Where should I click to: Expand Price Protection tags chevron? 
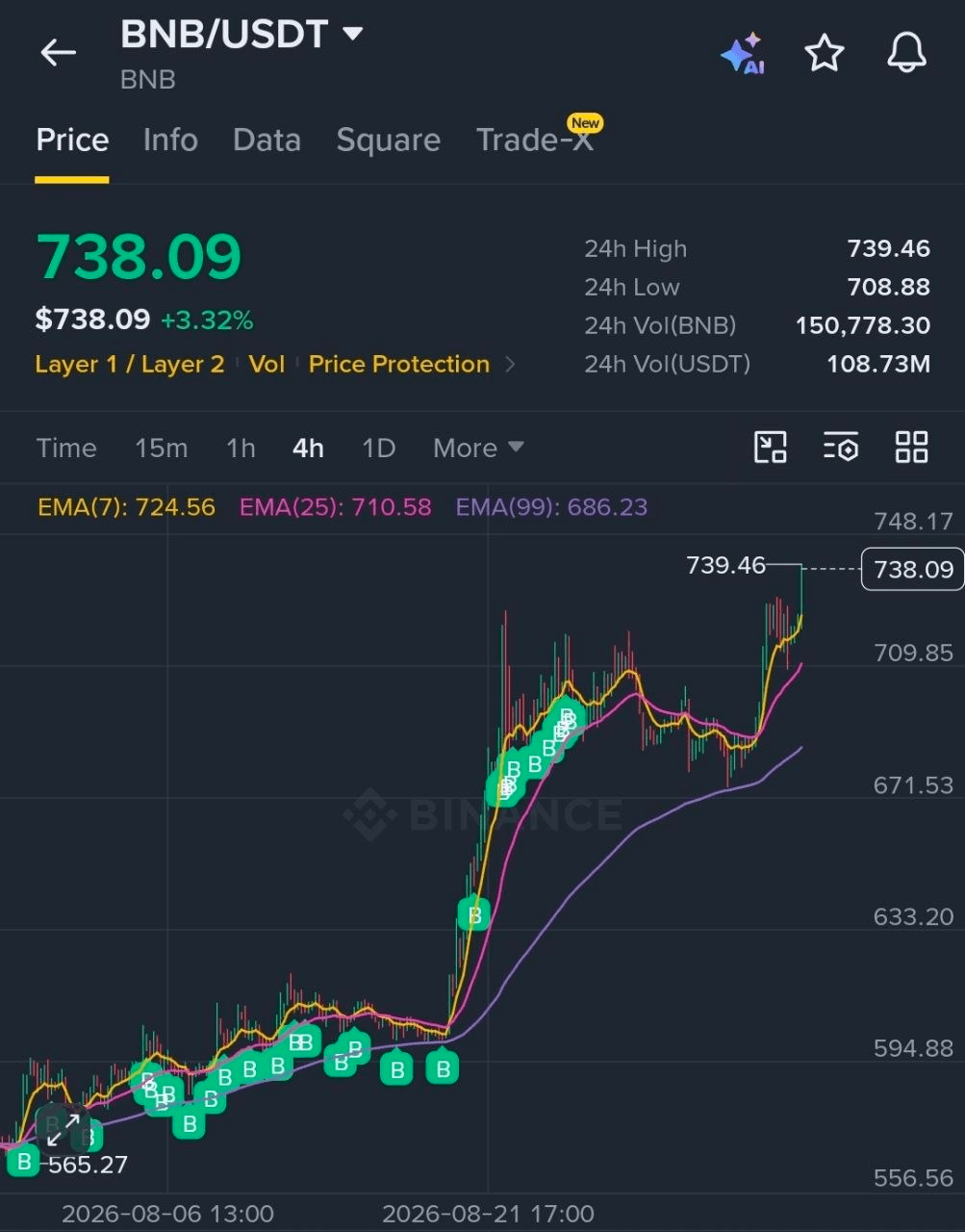click(x=510, y=365)
